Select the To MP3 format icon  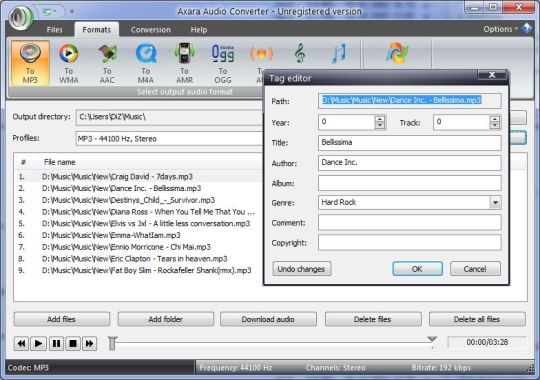[30, 63]
